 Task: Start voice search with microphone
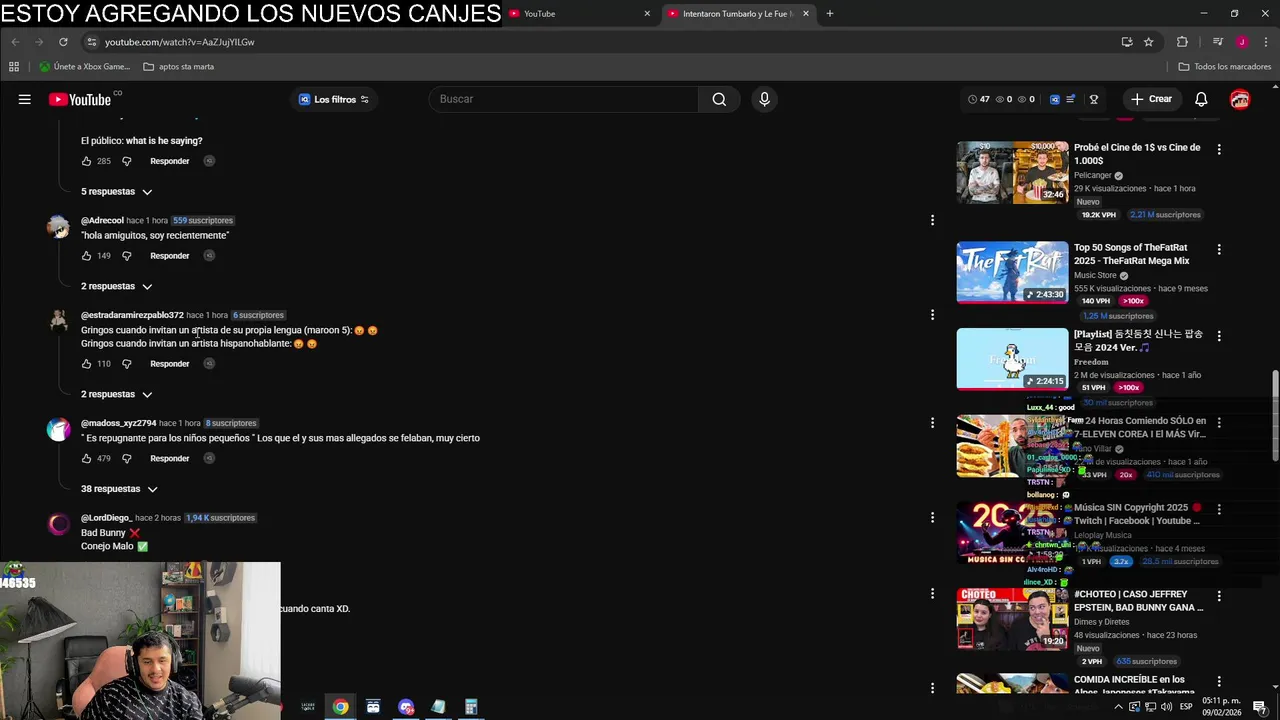click(764, 99)
